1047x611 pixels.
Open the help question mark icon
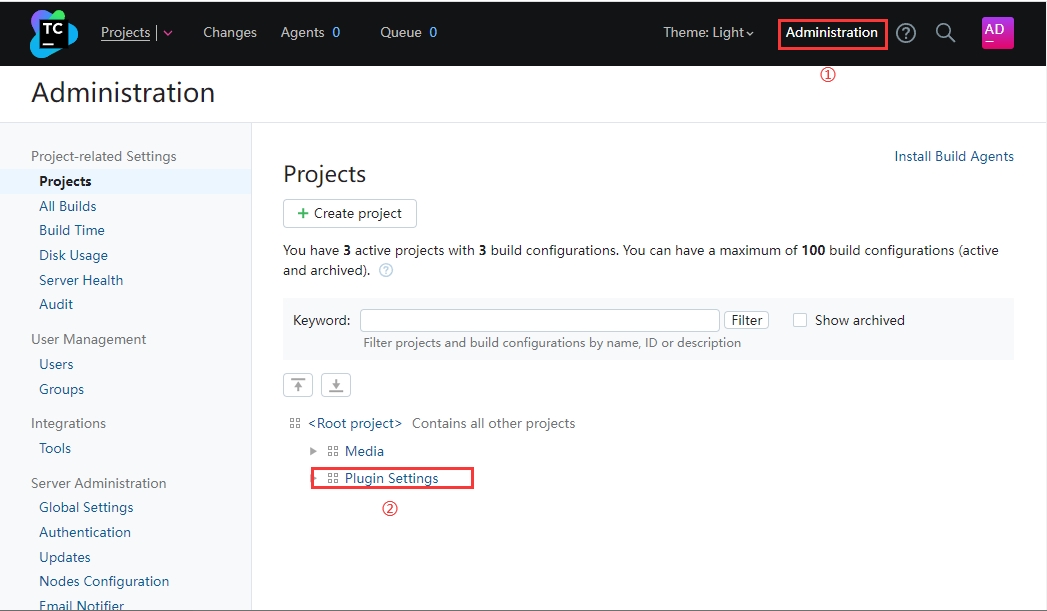[x=906, y=33]
